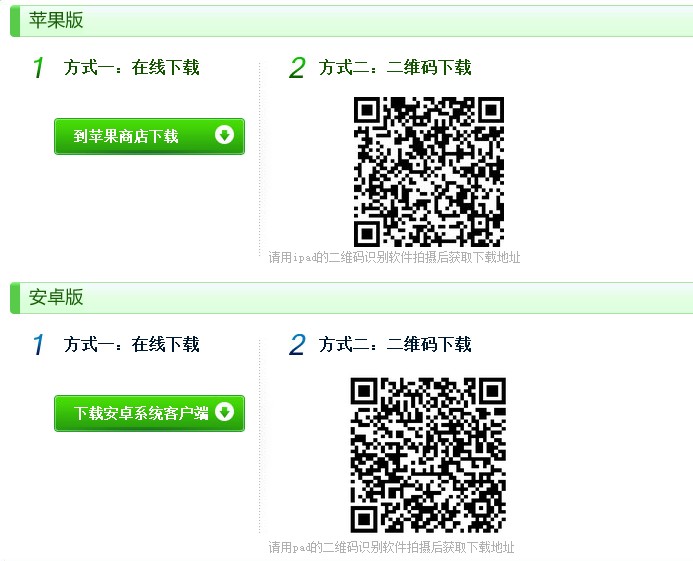Click the green number 2 under 苹果版
Screen dimensions: 693x561
[x=297, y=68]
